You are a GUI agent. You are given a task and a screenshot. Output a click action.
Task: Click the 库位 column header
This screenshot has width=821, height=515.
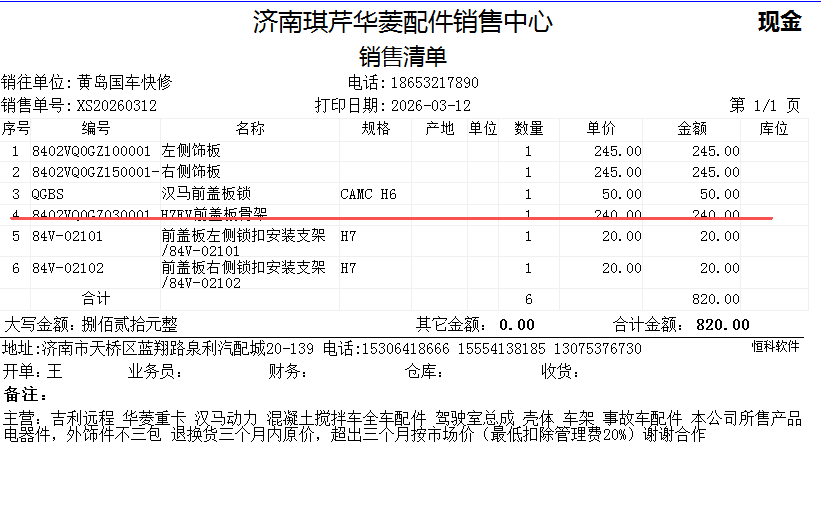(774, 129)
